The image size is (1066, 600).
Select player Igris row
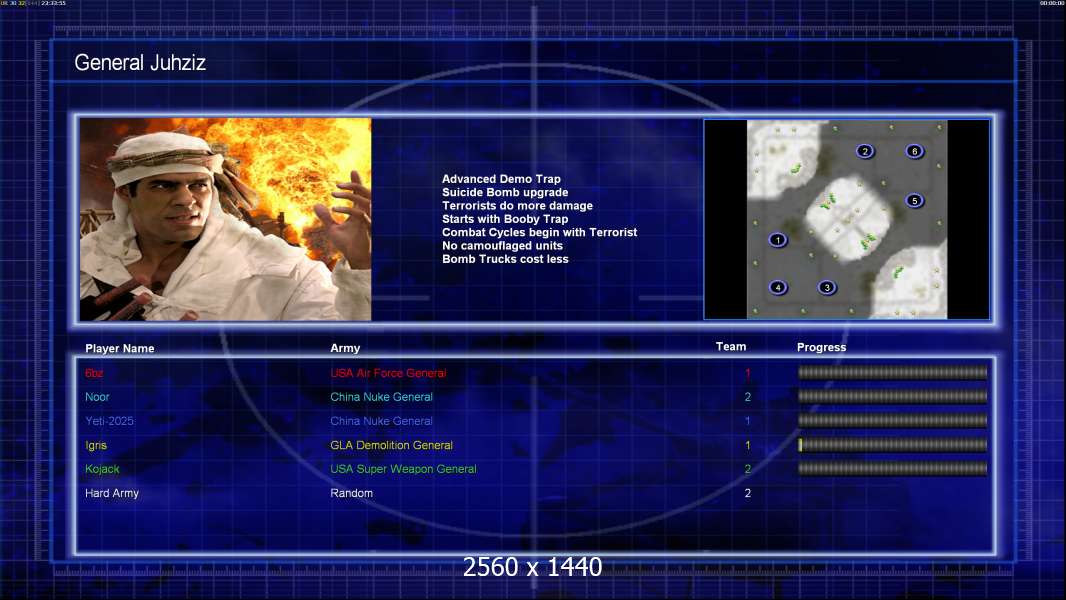tap(535, 445)
